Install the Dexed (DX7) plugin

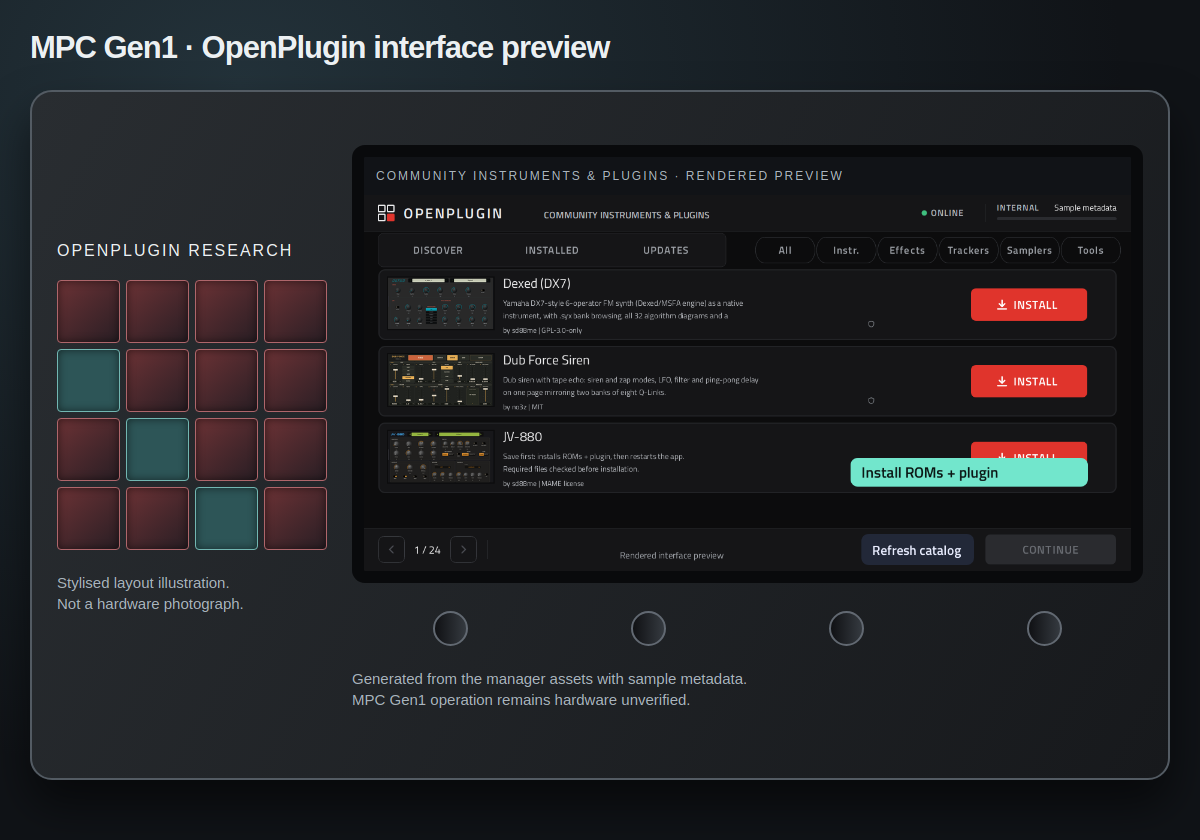[1028, 305]
